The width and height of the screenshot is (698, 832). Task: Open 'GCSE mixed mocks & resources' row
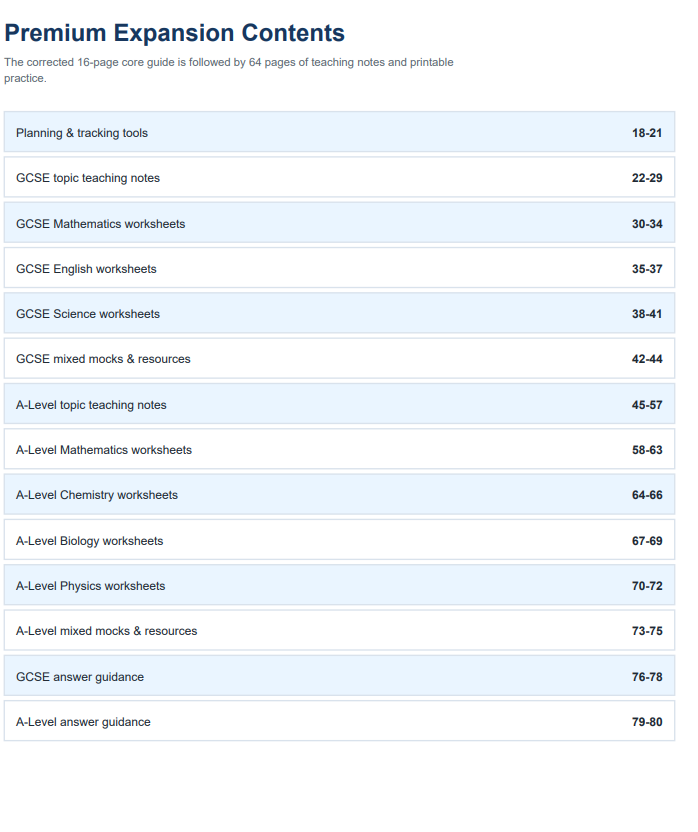(339, 358)
